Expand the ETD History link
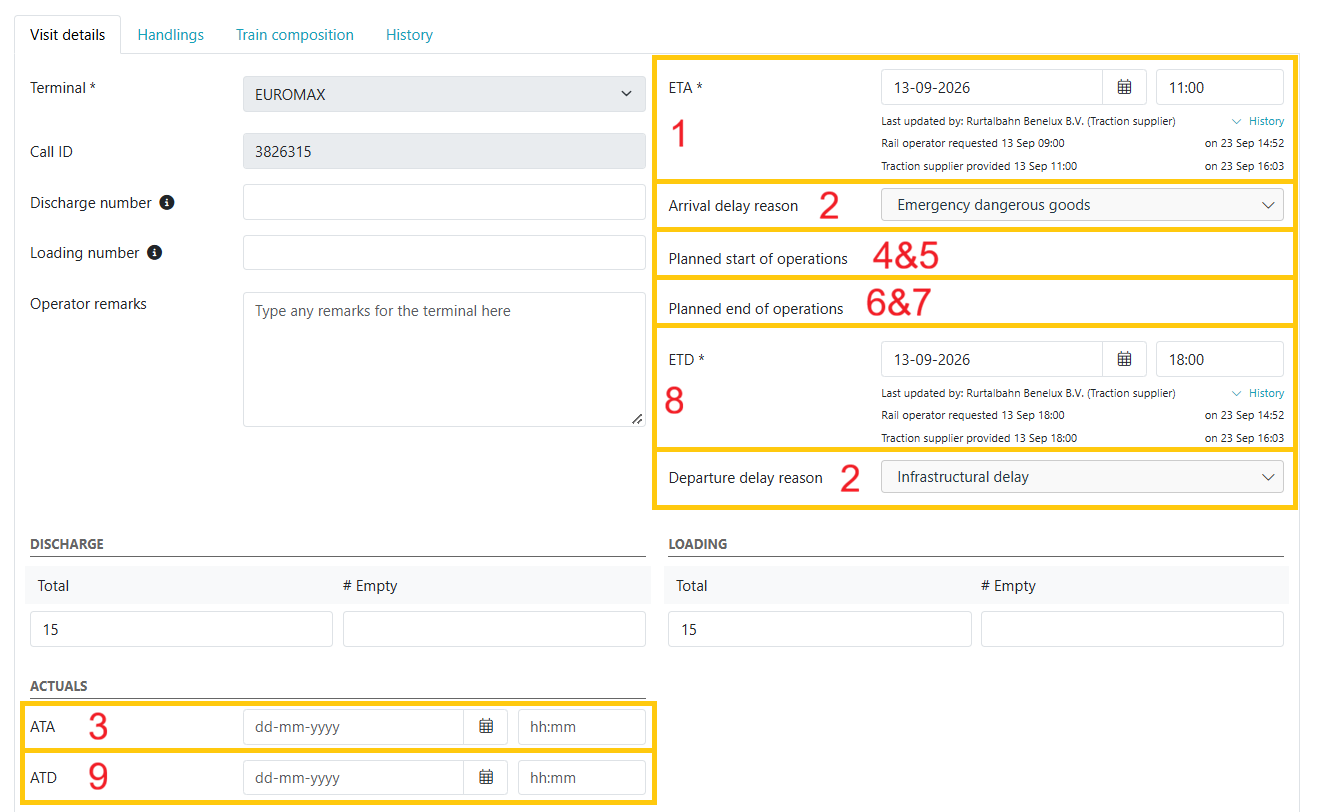This screenshot has height=812, width=1322. point(1258,393)
